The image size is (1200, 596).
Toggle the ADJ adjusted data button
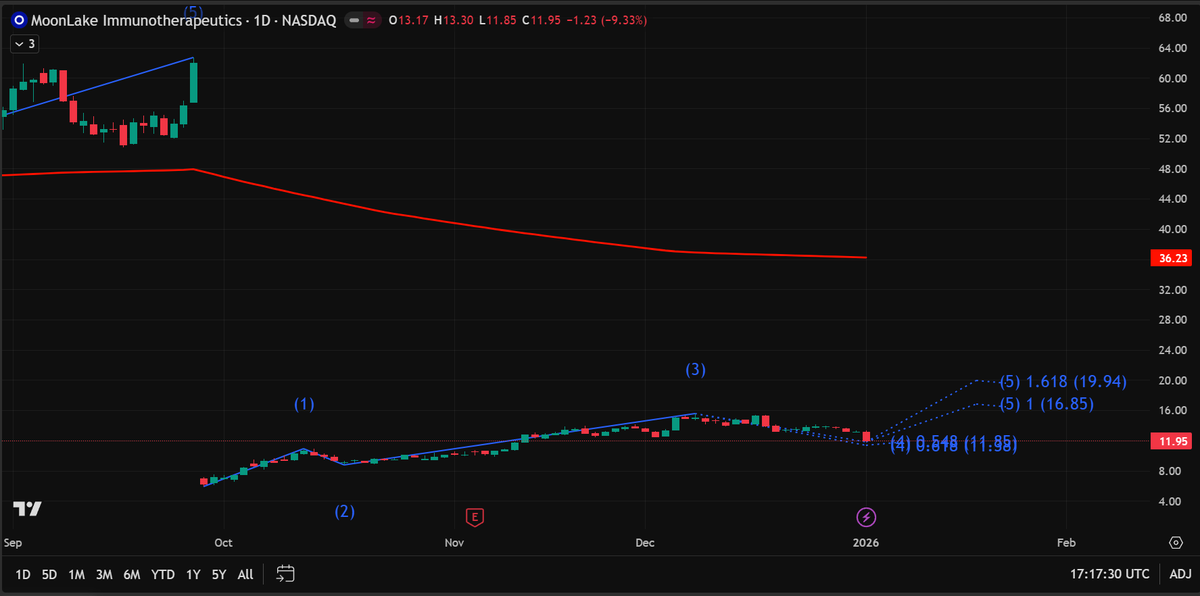pos(1180,574)
